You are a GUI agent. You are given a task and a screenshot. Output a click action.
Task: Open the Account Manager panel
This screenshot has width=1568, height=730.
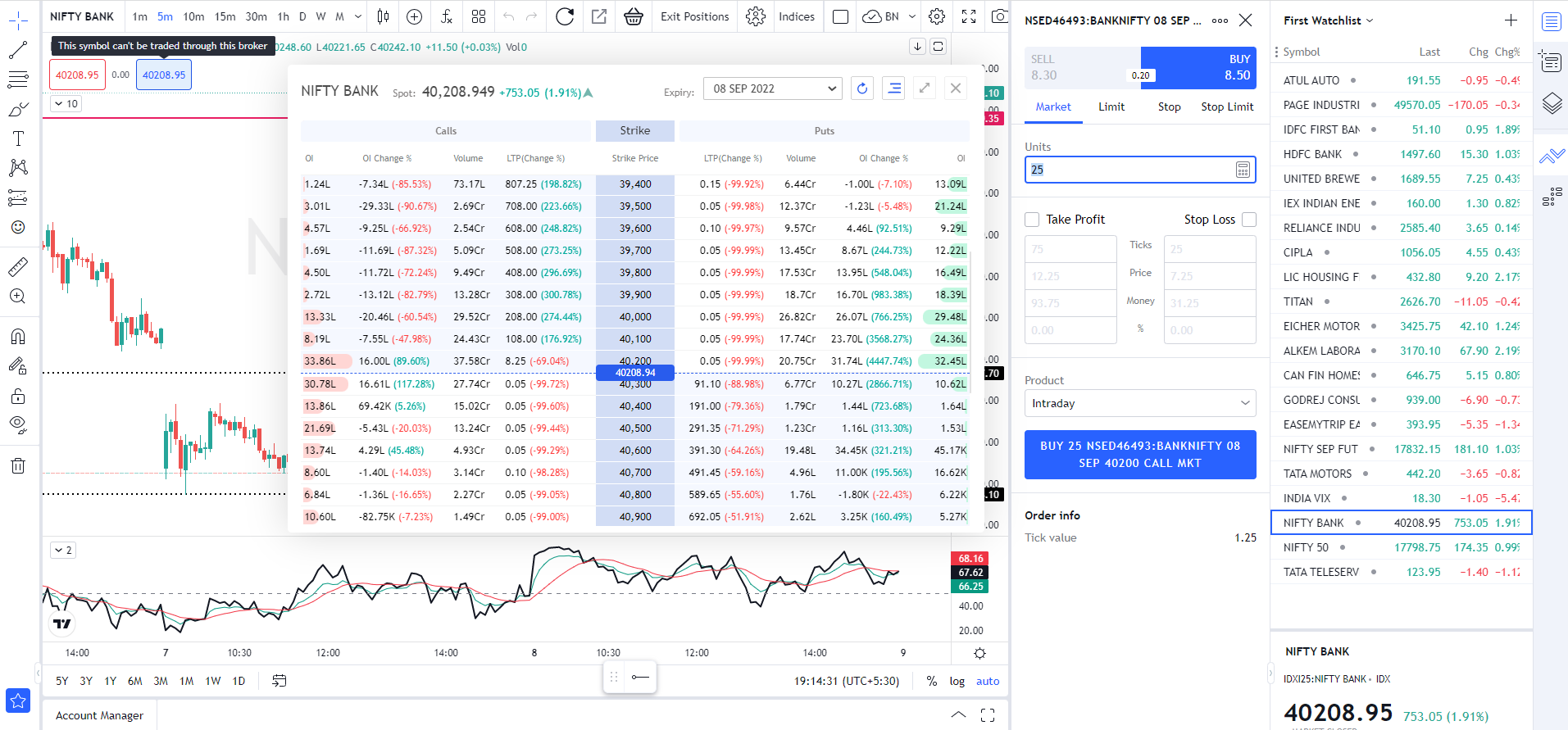coord(99,715)
